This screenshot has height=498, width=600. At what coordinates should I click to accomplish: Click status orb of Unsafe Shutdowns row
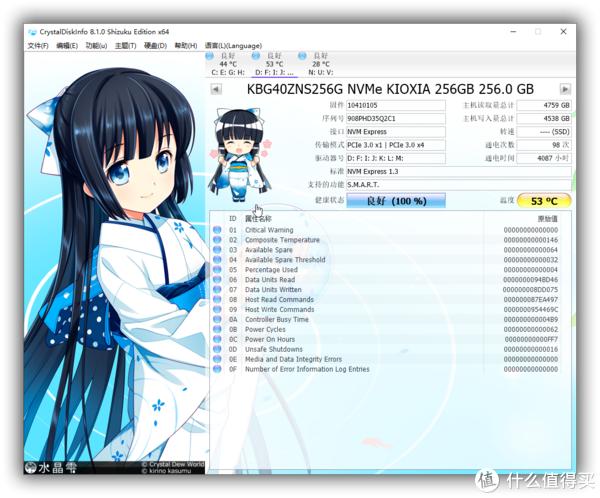217,349
